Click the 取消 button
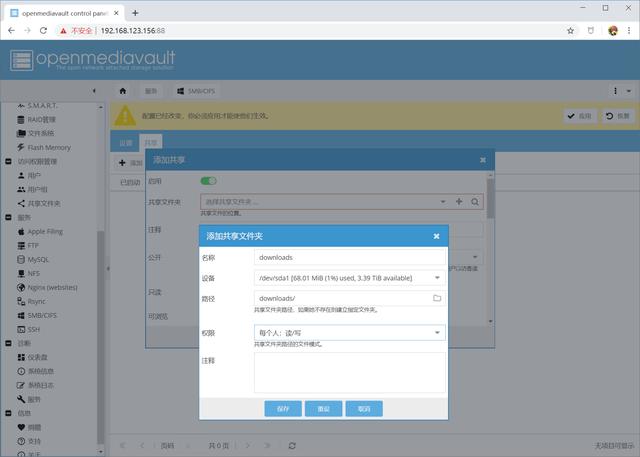This screenshot has width=640, height=457. click(x=364, y=408)
